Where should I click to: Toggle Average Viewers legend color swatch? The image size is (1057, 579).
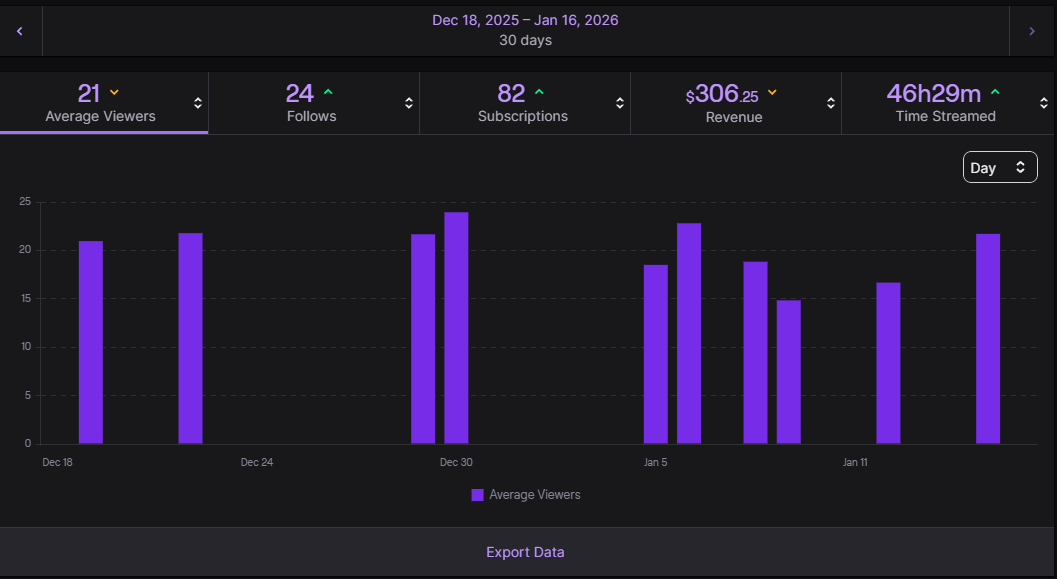477,495
